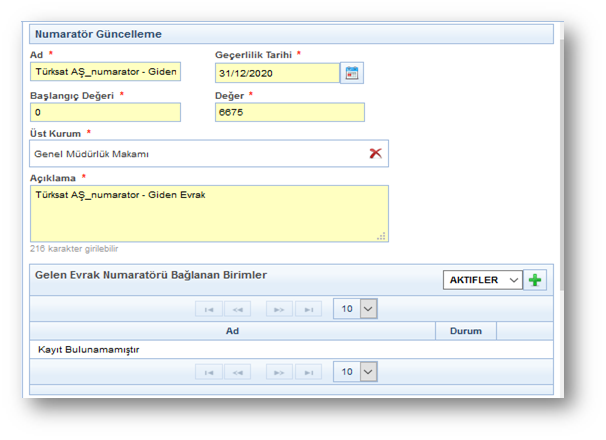Click into the Ad name field
The image size is (606, 440).
105,73
